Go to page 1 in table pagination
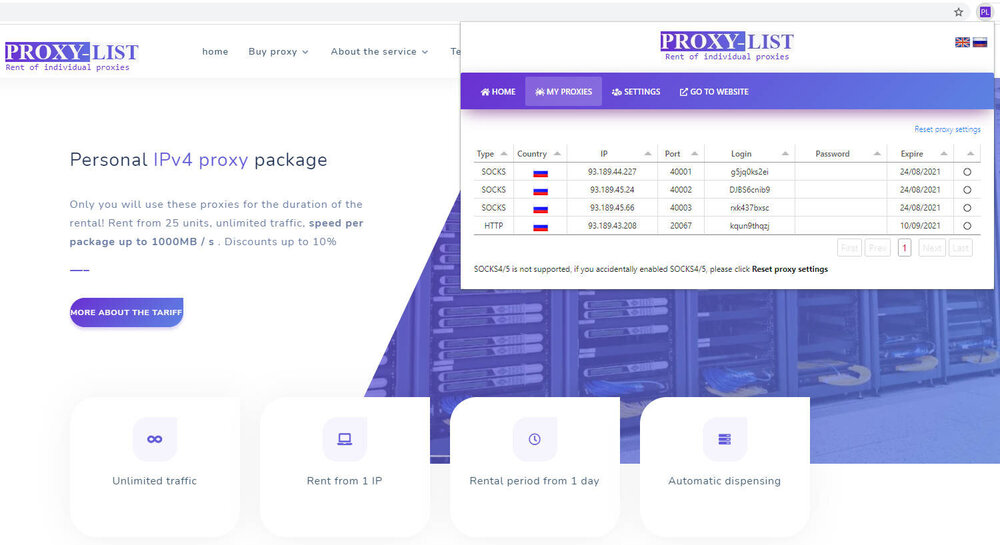 pyautogui.click(x=904, y=248)
